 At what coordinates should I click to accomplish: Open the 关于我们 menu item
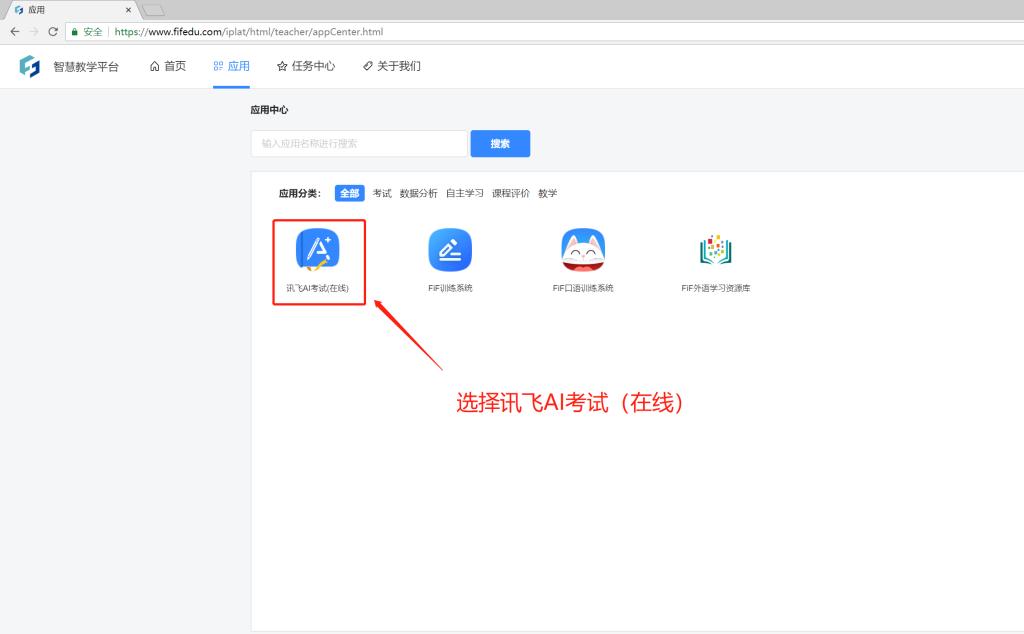pyautogui.click(x=391, y=67)
